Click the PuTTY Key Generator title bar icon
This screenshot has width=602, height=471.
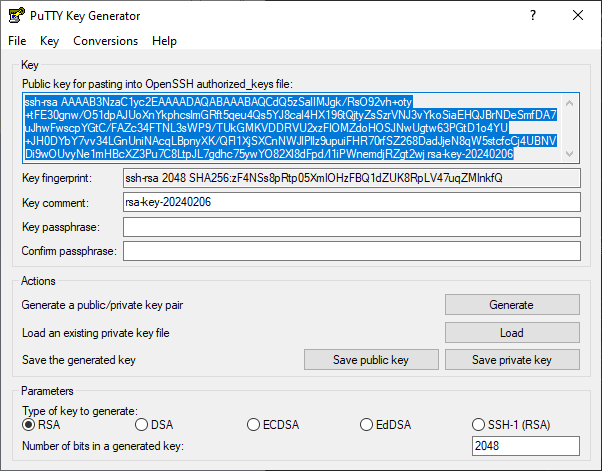(x=17, y=15)
